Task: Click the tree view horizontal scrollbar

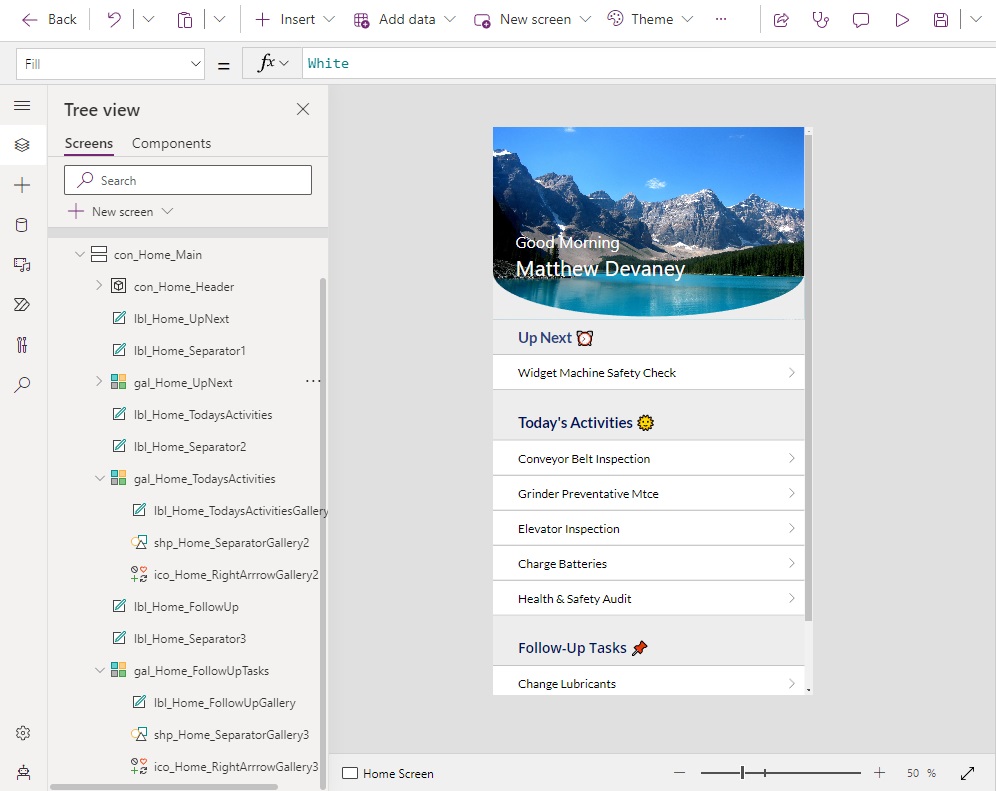Action: [x=164, y=787]
